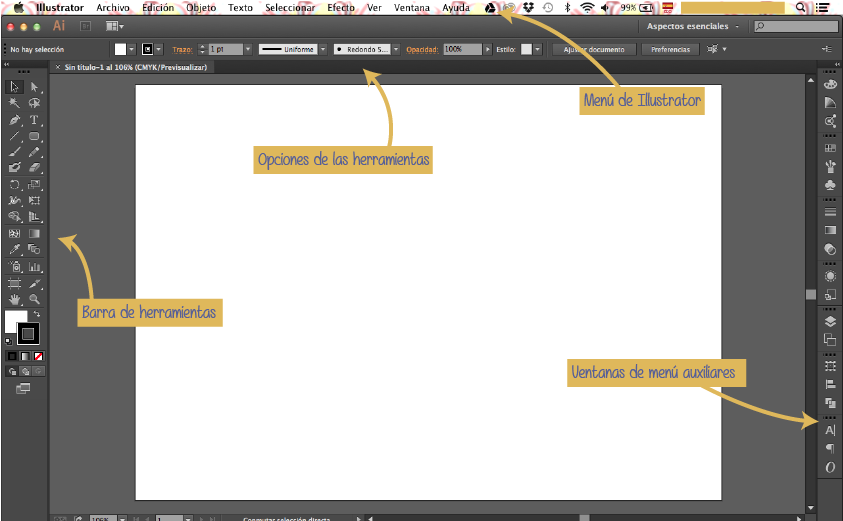
Task: Select the Rotate tool
Action: tap(15, 184)
